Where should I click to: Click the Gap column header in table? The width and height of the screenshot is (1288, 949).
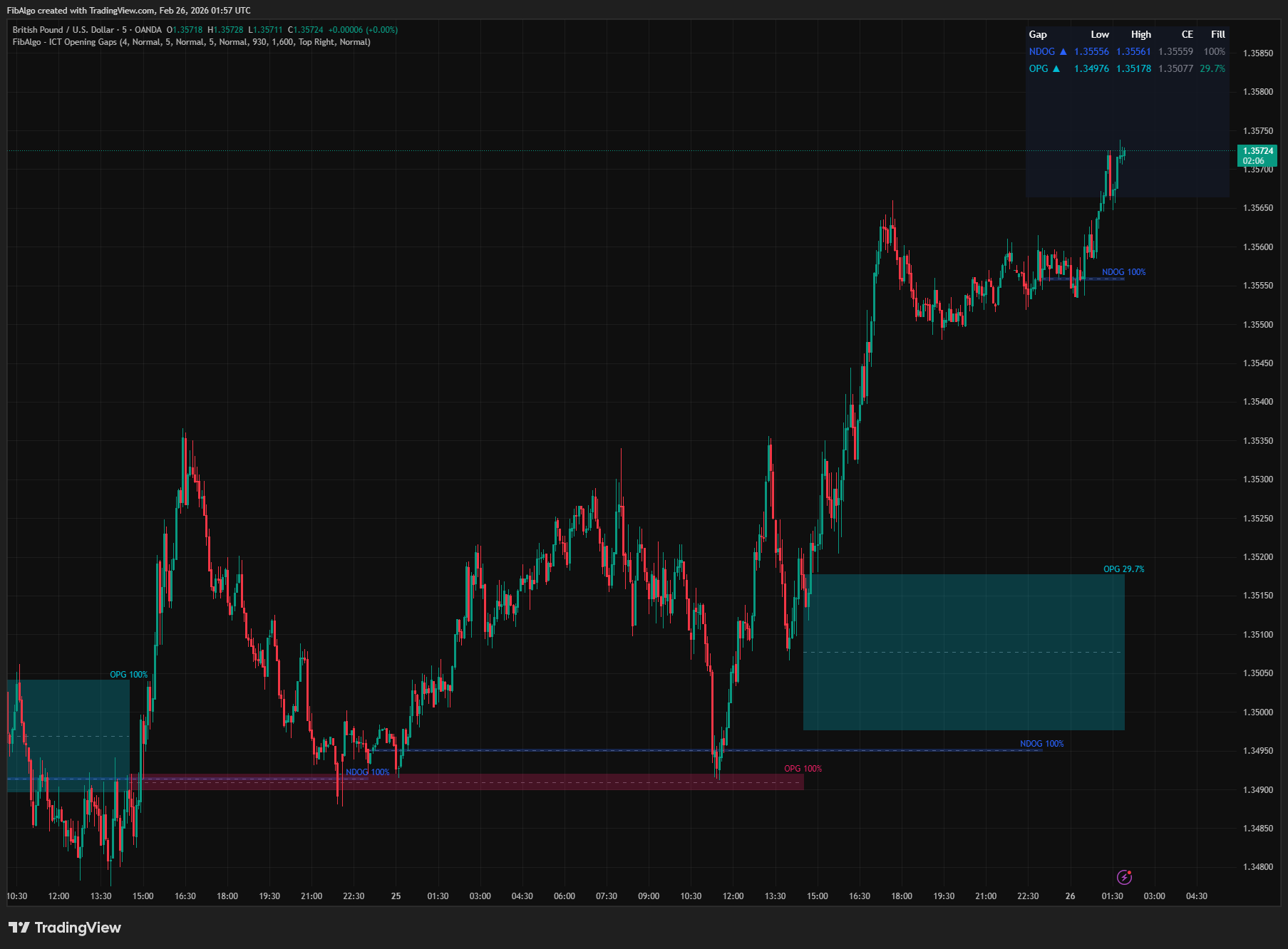point(1038,34)
